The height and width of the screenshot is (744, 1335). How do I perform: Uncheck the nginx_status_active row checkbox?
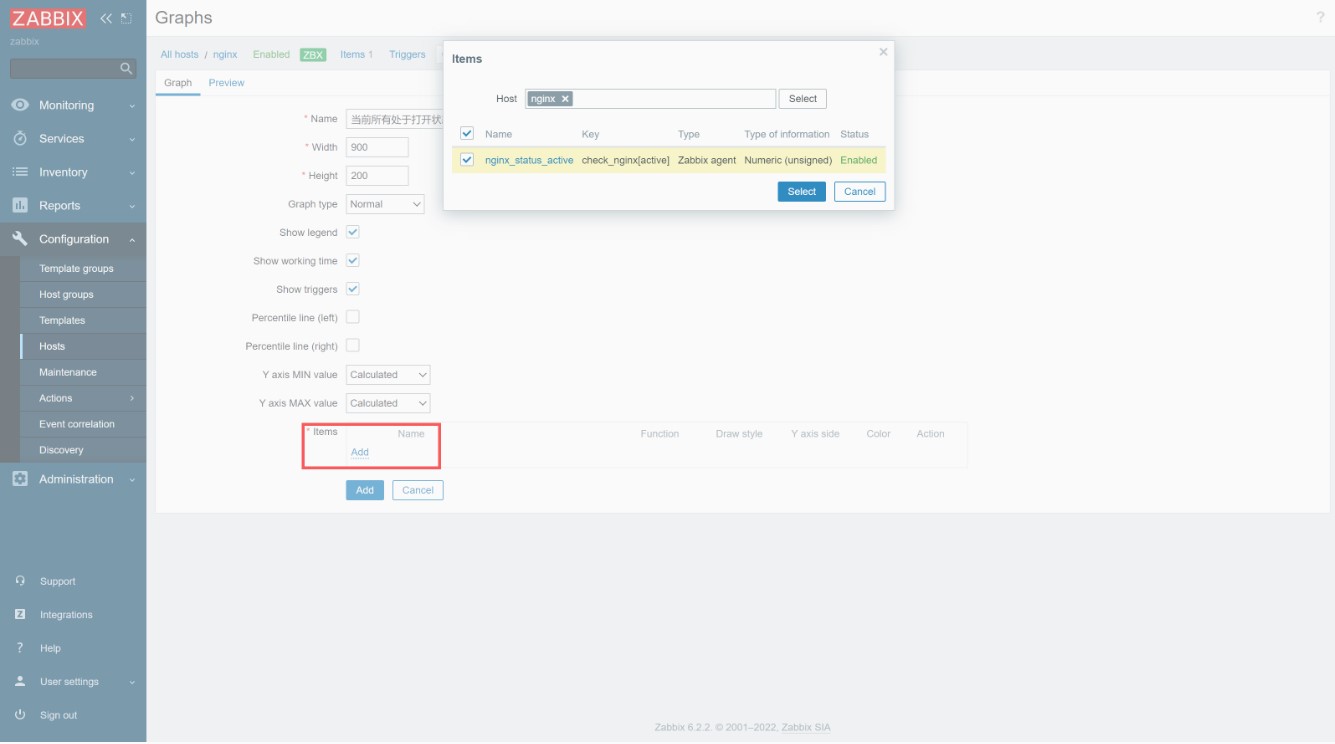[466, 159]
